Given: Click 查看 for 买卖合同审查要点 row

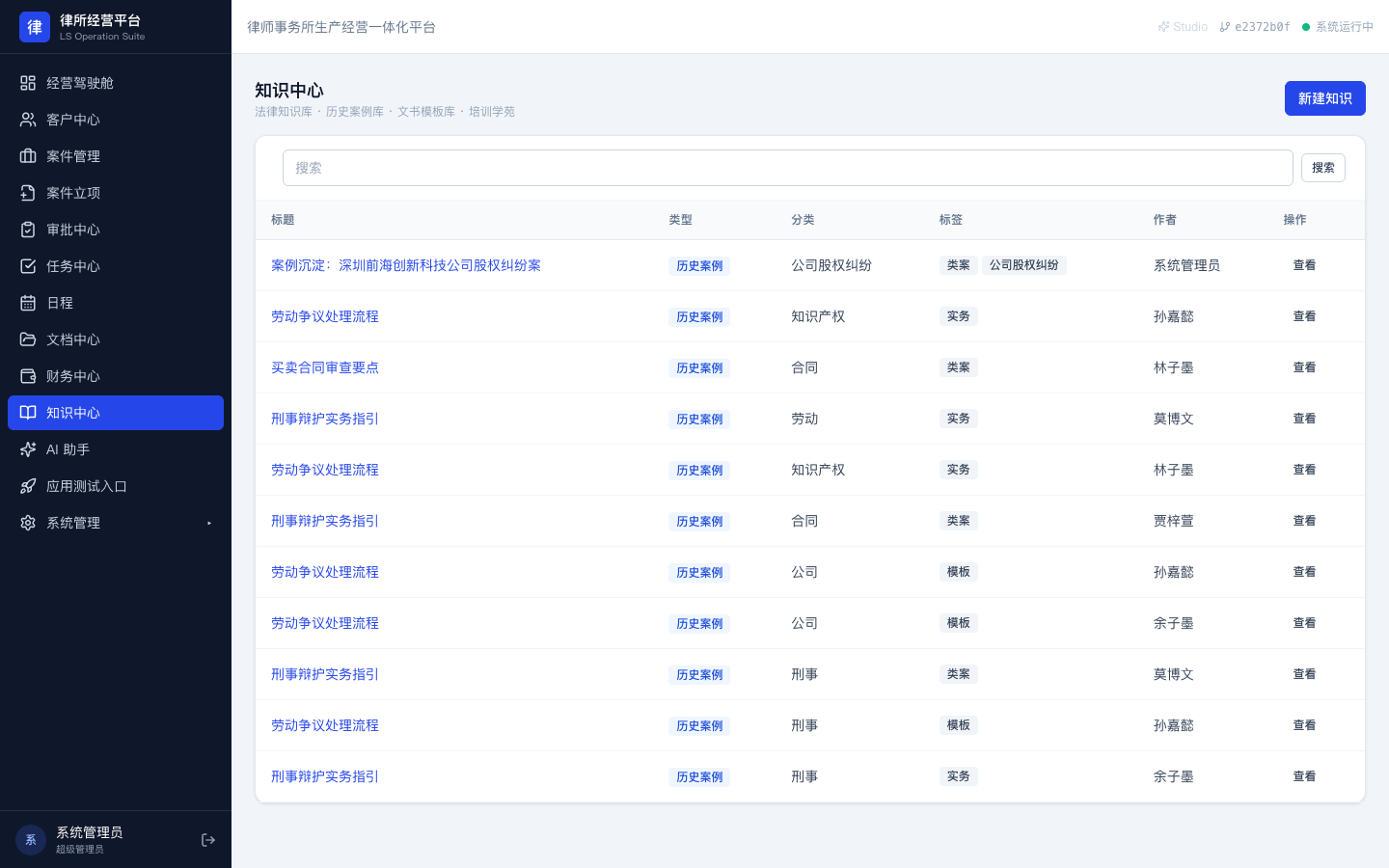Looking at the screenshot, I should (x=1304, y=367).
